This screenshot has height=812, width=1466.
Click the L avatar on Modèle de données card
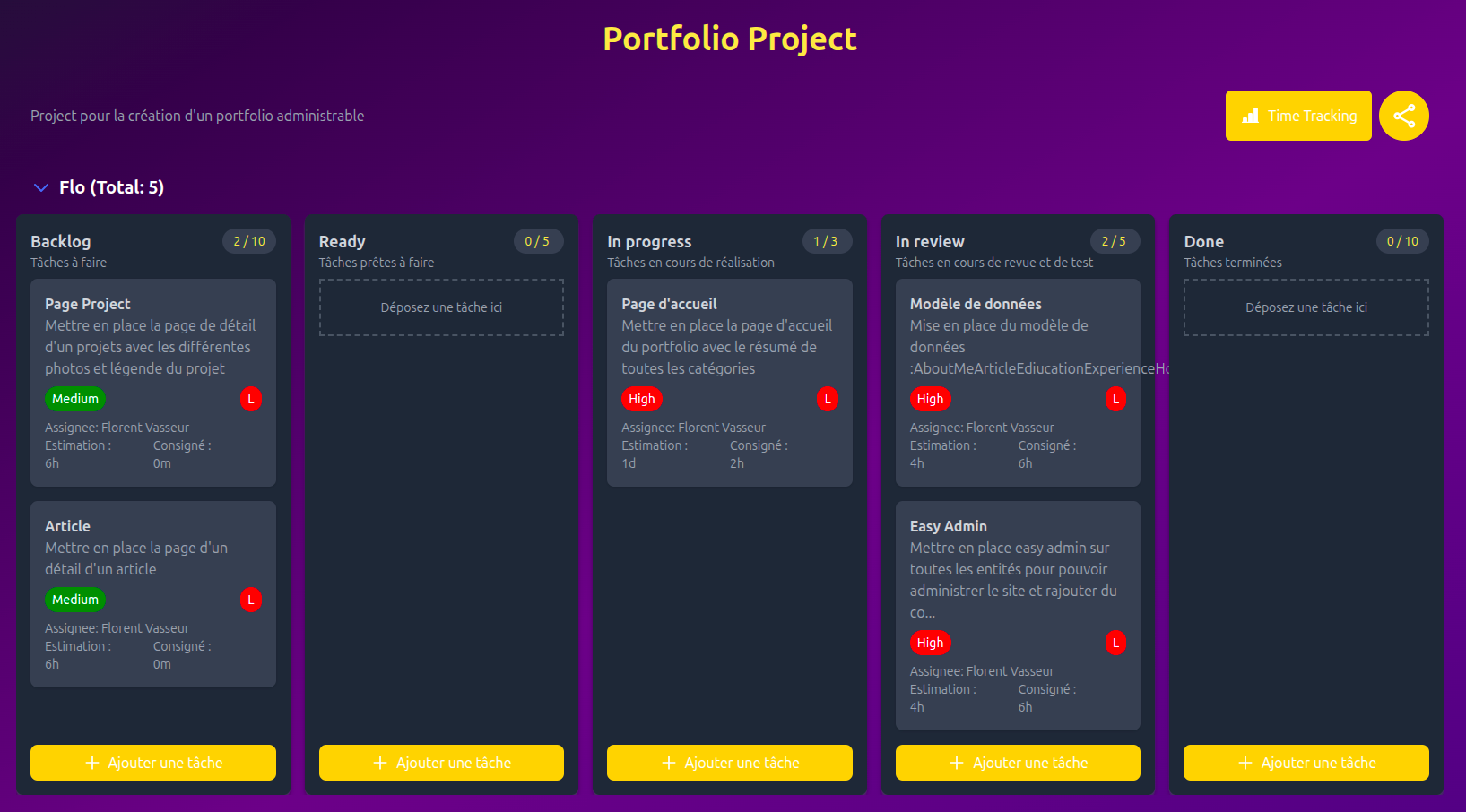[x=1115, y=399]
